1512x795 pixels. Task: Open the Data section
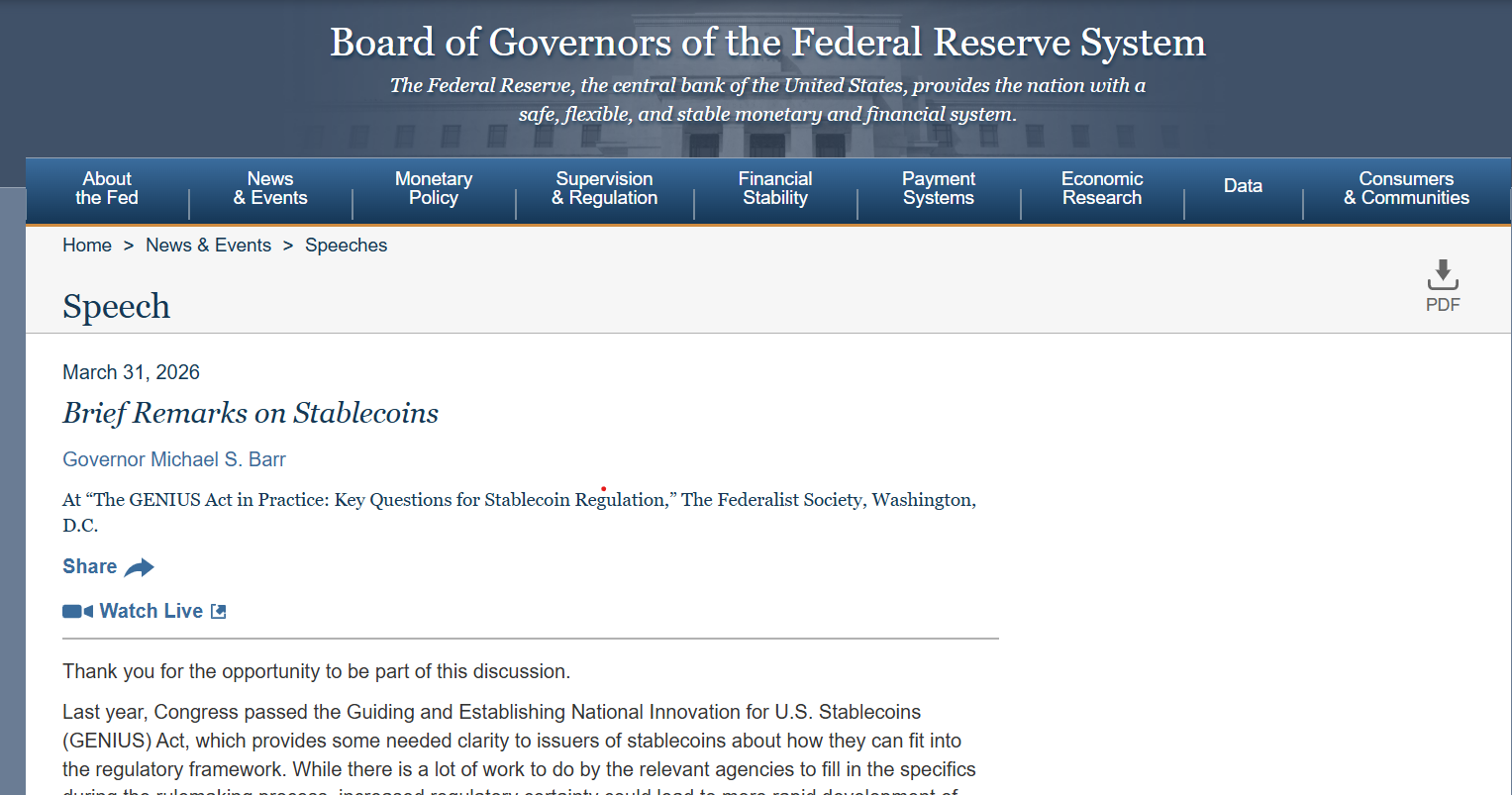click(1243, 185)
